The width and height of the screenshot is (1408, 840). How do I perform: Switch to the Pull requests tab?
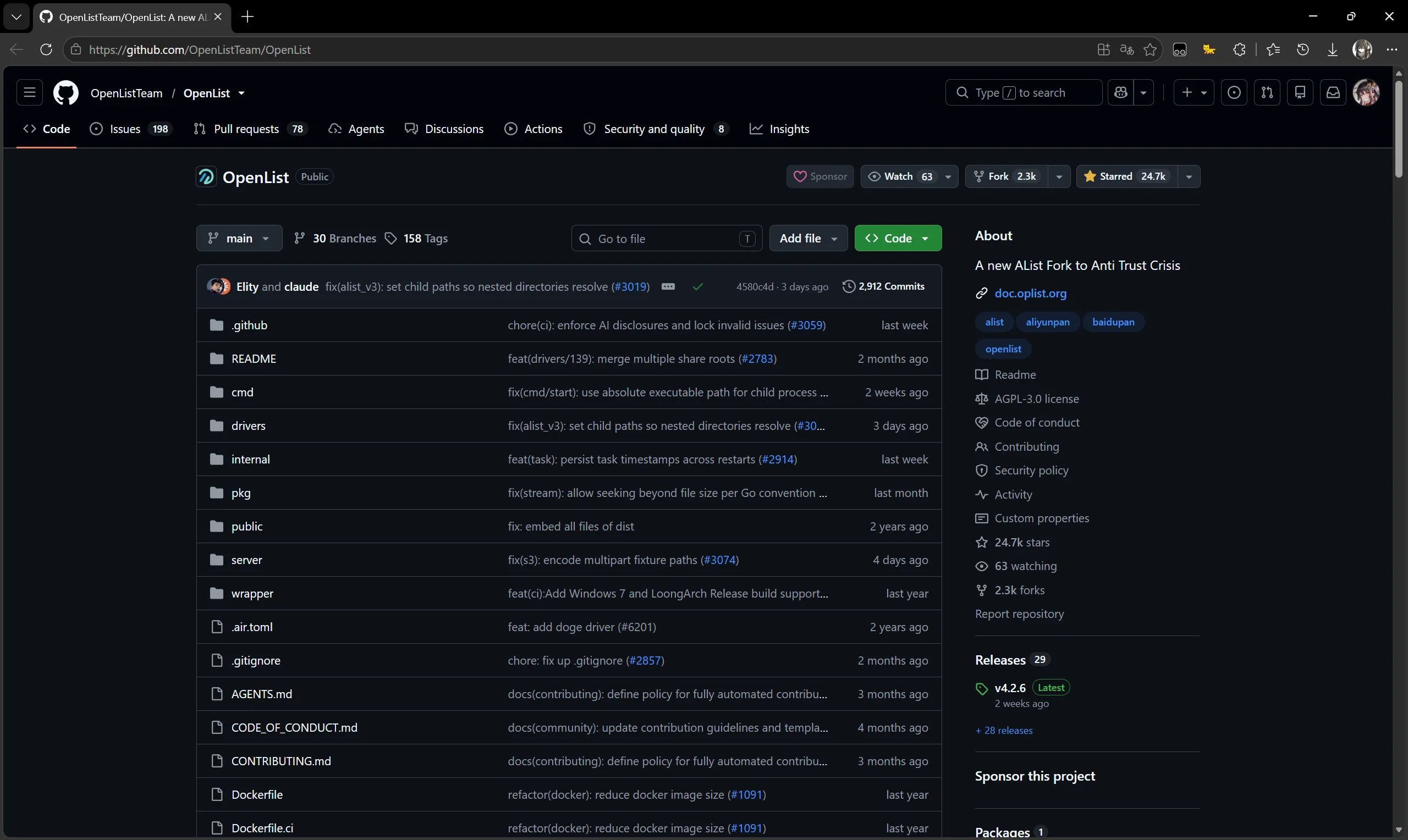click(250, 129)
